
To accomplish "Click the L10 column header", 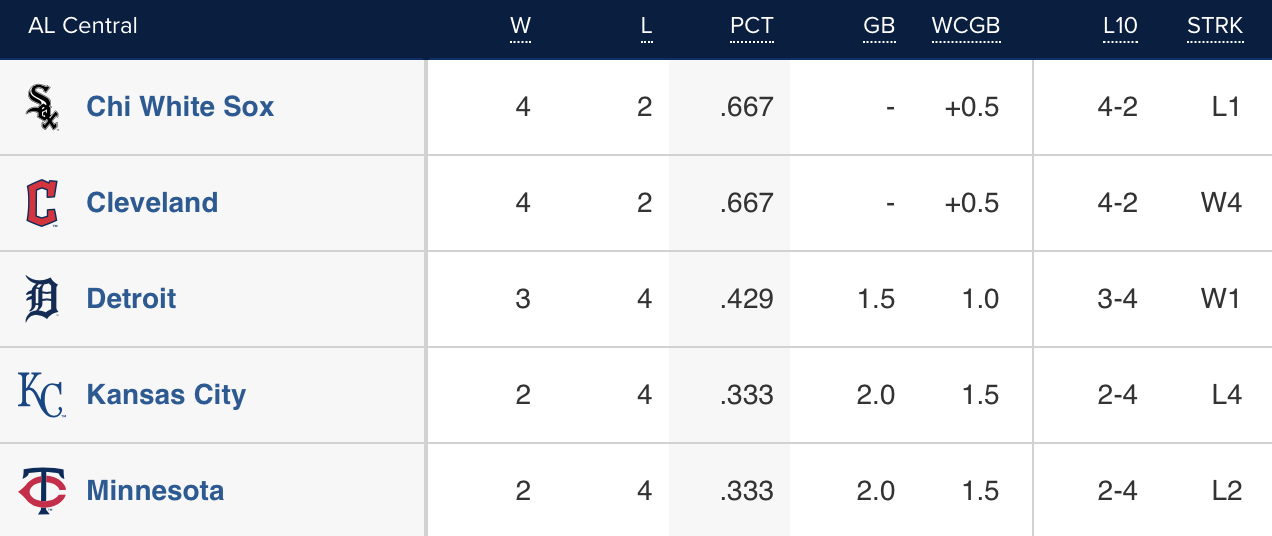I will point(1120,26).
